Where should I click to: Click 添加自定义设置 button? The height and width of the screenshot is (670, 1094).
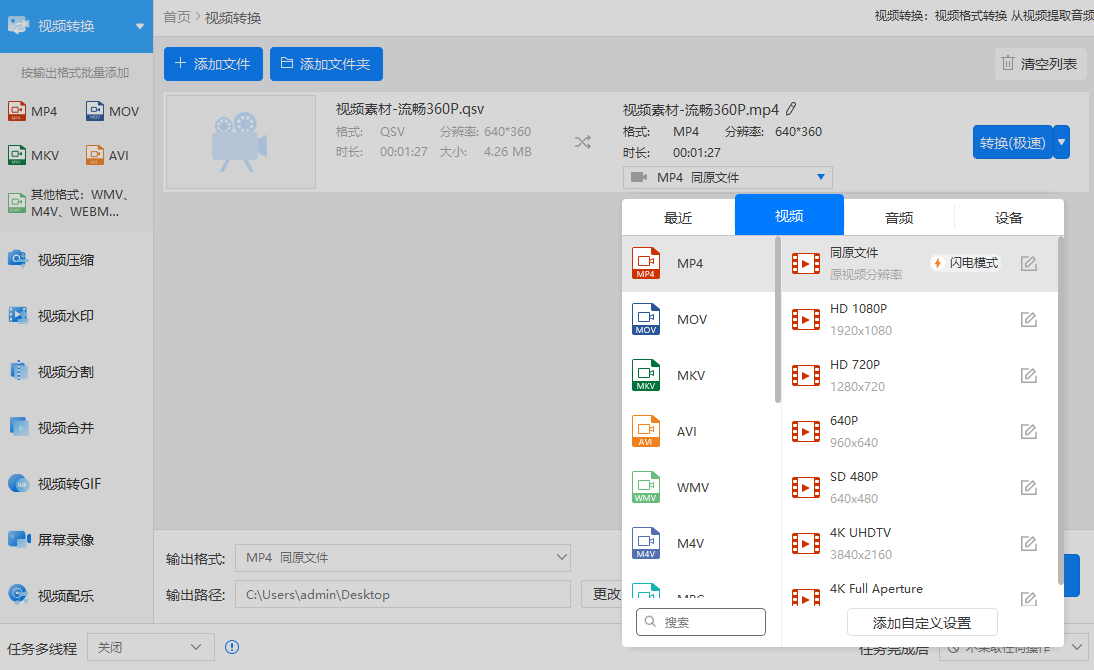921,622
